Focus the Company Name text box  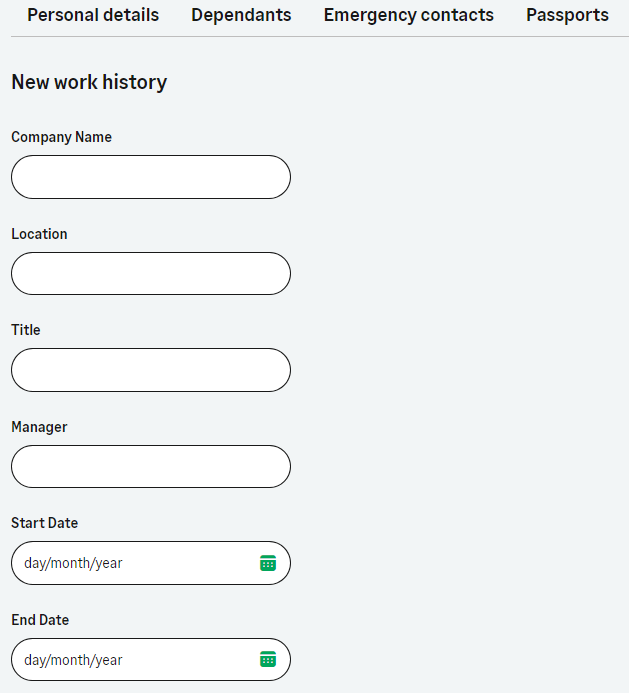coord(150,177)
